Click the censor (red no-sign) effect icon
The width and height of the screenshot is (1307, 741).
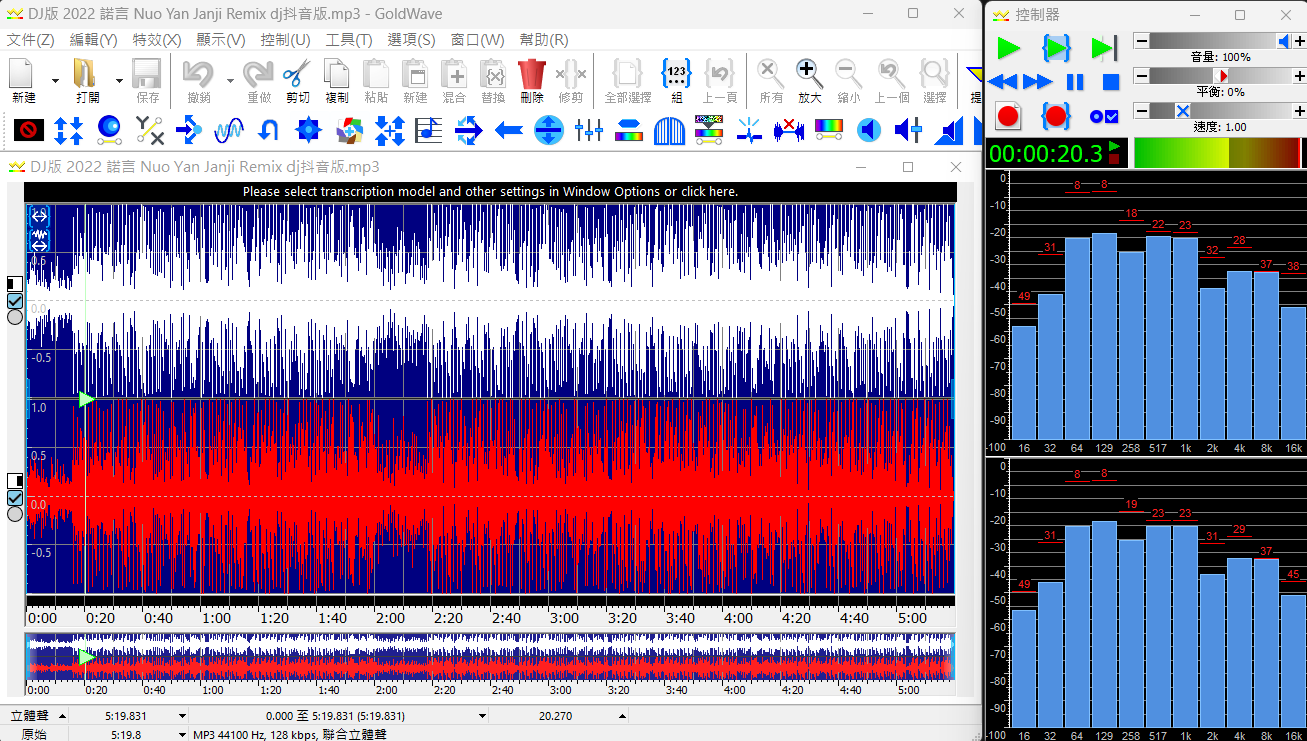29,129
